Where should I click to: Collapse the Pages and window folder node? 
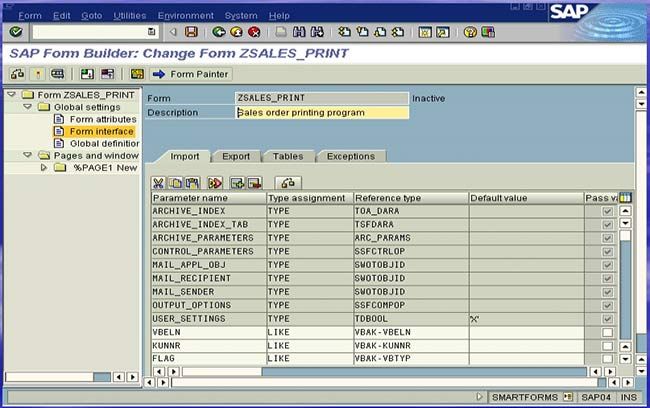[x=27, y=155]
